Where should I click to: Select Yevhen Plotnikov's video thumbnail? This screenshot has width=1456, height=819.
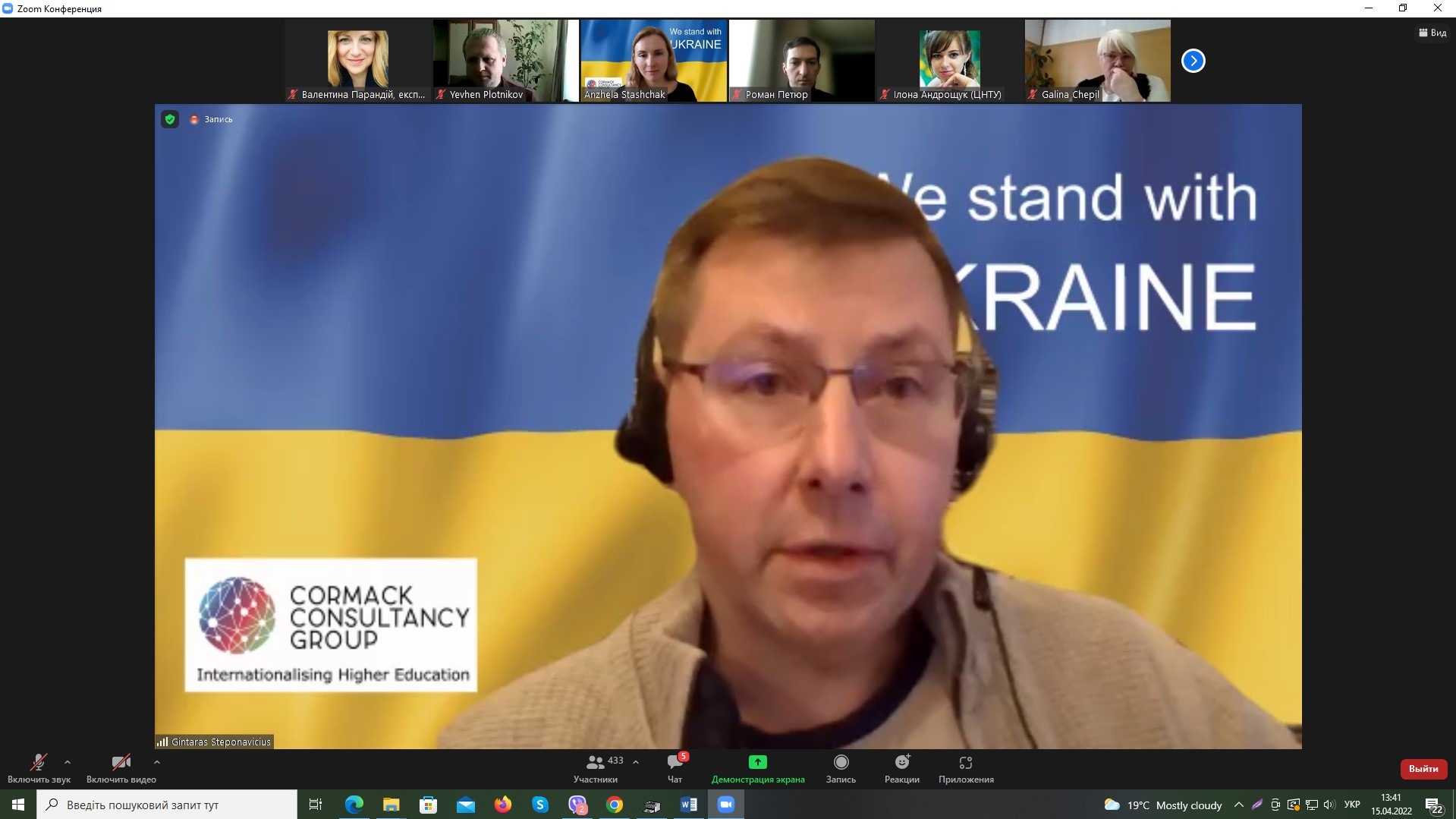[x=506, y=61]
